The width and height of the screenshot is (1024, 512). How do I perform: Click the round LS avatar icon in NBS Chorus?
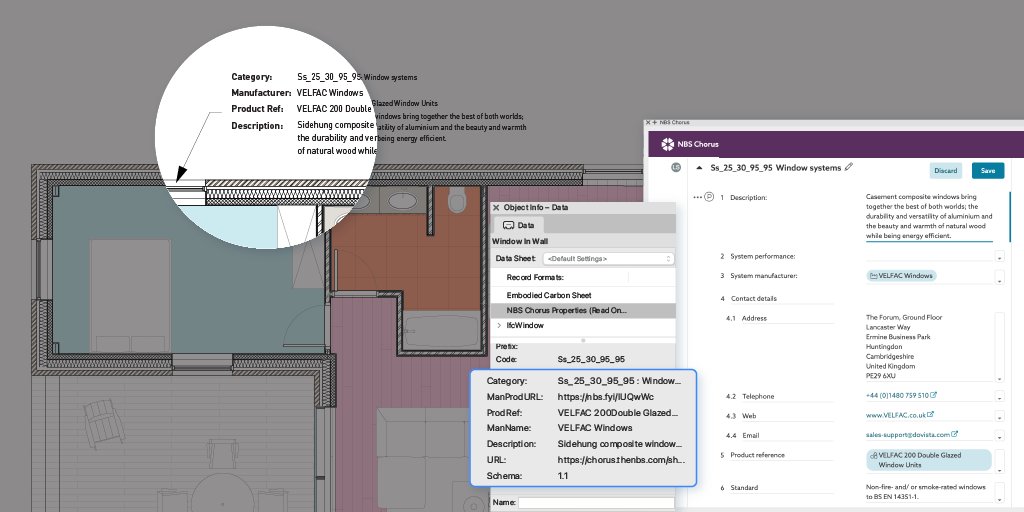click(676, 168)
